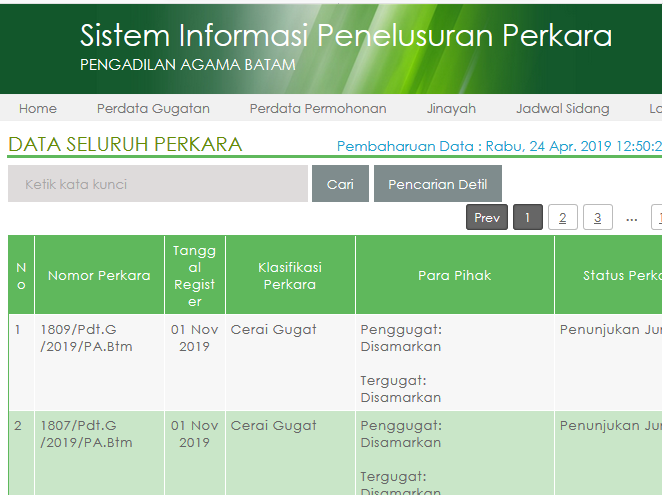The width and height of the screenshot is (663, 495).
Task: Jump to page 3 of results
Action: pos(598,217)
